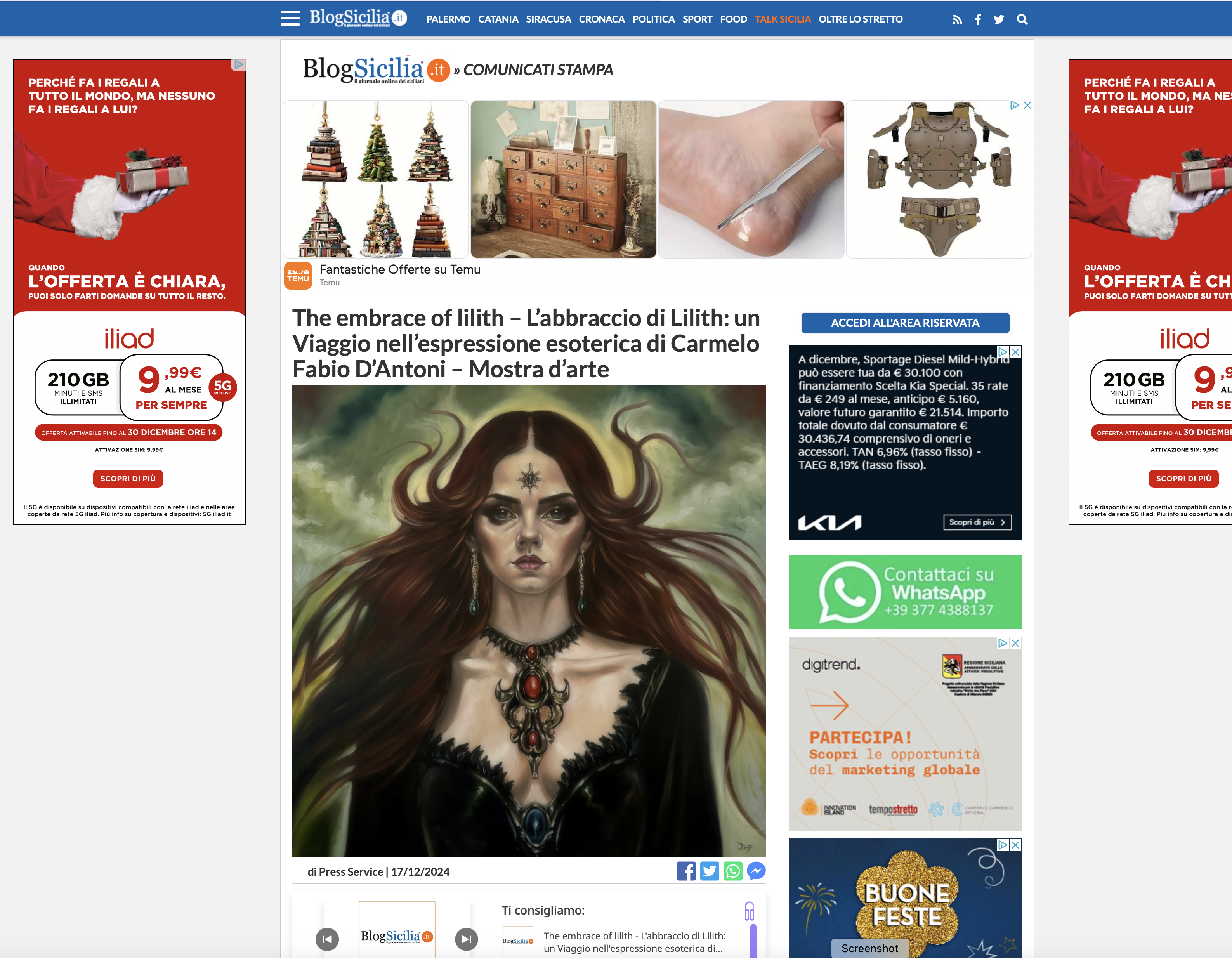Screen dimensions: 1232x958
Task: Click SCOPRI DI PIÙ on left iliad ad
Action: (x=128, y=479)
